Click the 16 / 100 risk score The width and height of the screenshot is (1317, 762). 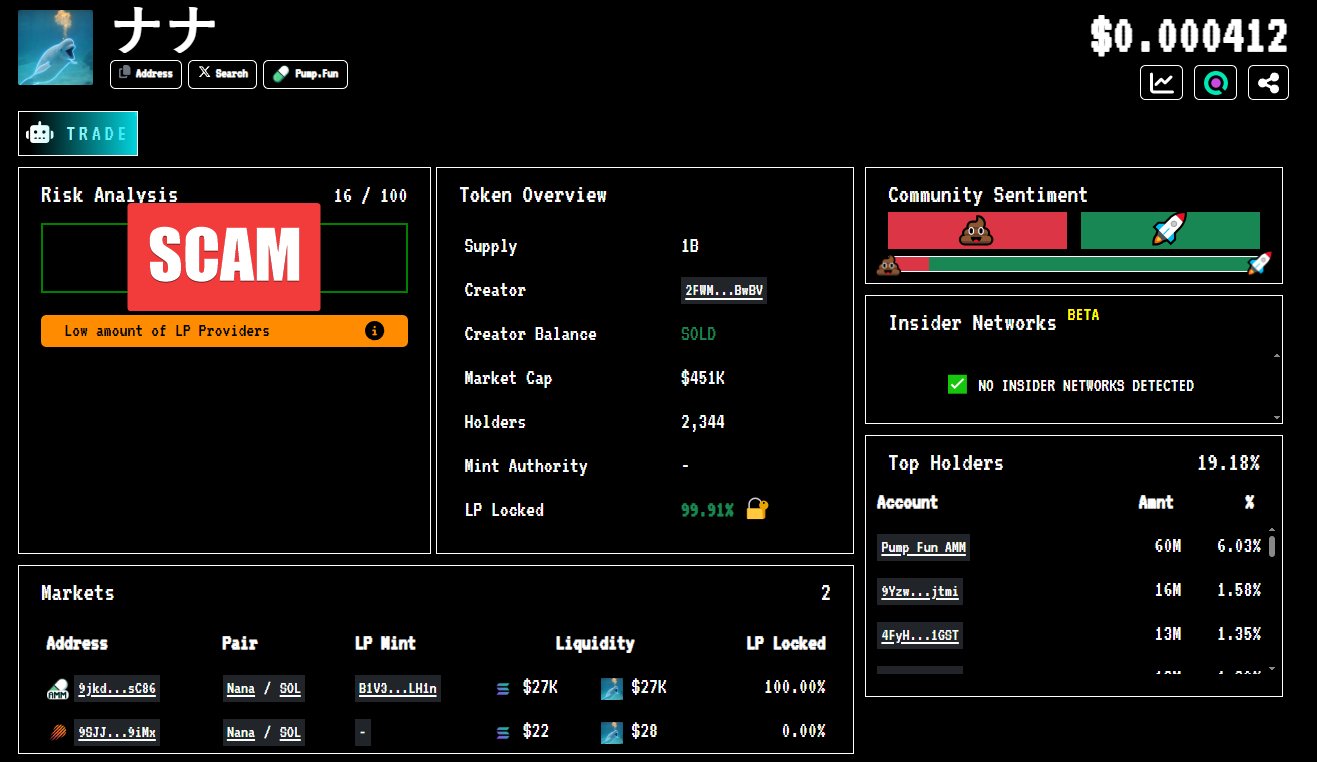[x=370, y=196]
